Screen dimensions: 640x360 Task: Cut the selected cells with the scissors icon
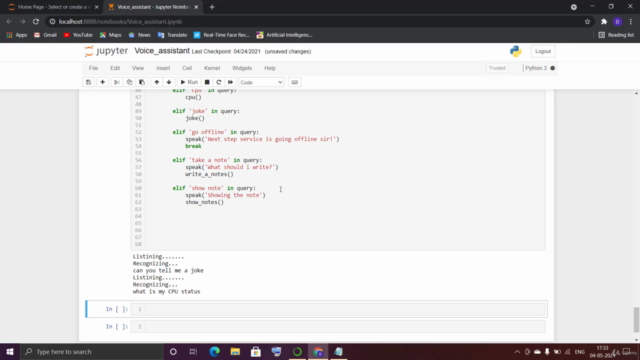(117, 82)
